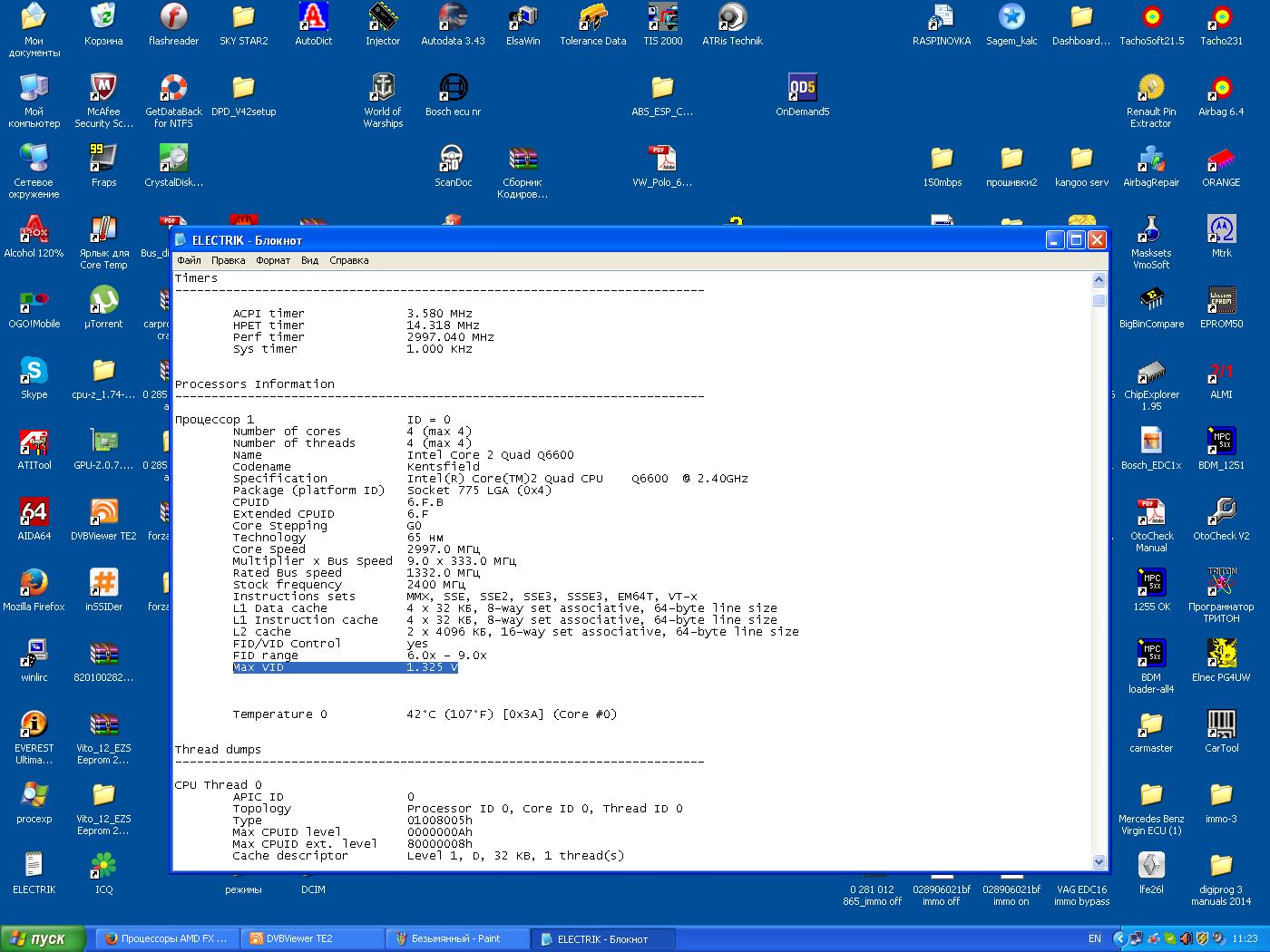The height and width of the screenshot is (952, 1270).
Task: Select the µTorrent desktop icon
Action: tap(103, 307)
